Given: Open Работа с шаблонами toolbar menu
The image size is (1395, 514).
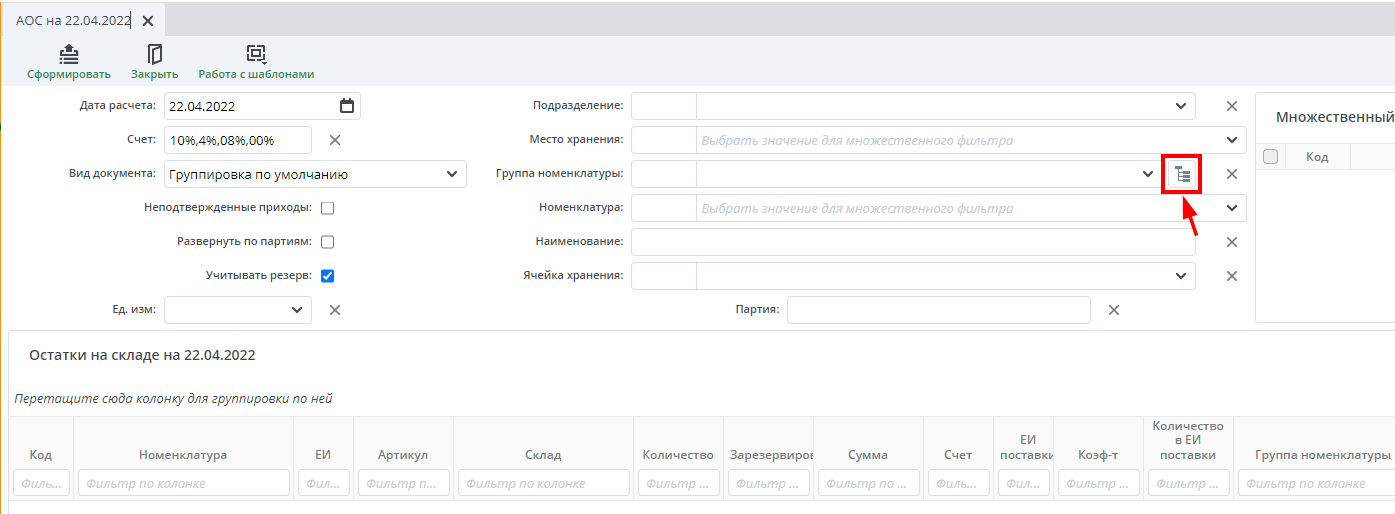Looking at the screenshot, I should click(256, 55).
